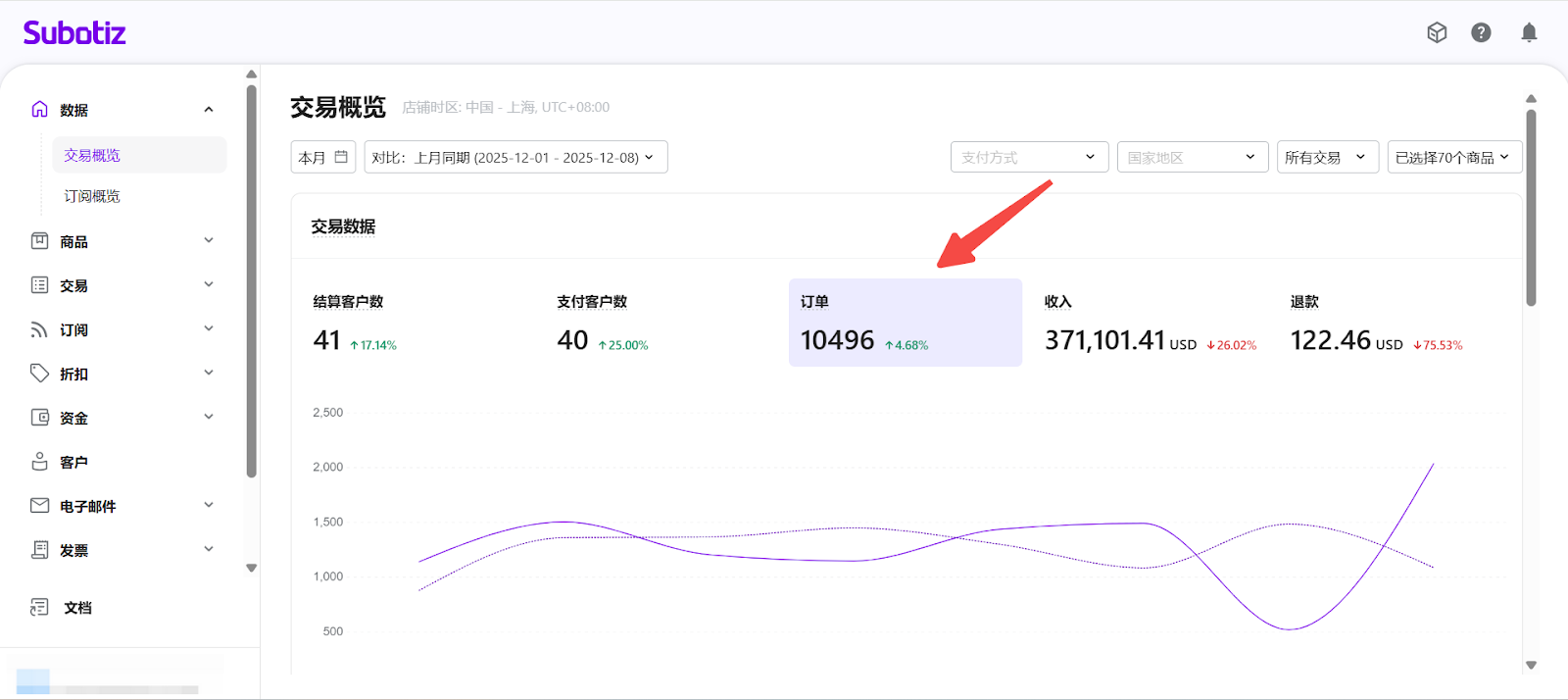Click the 折扣 discount tag icon
Image resolution: width=1568 pixels, height=700 pixels.
[x=39, y=374]
